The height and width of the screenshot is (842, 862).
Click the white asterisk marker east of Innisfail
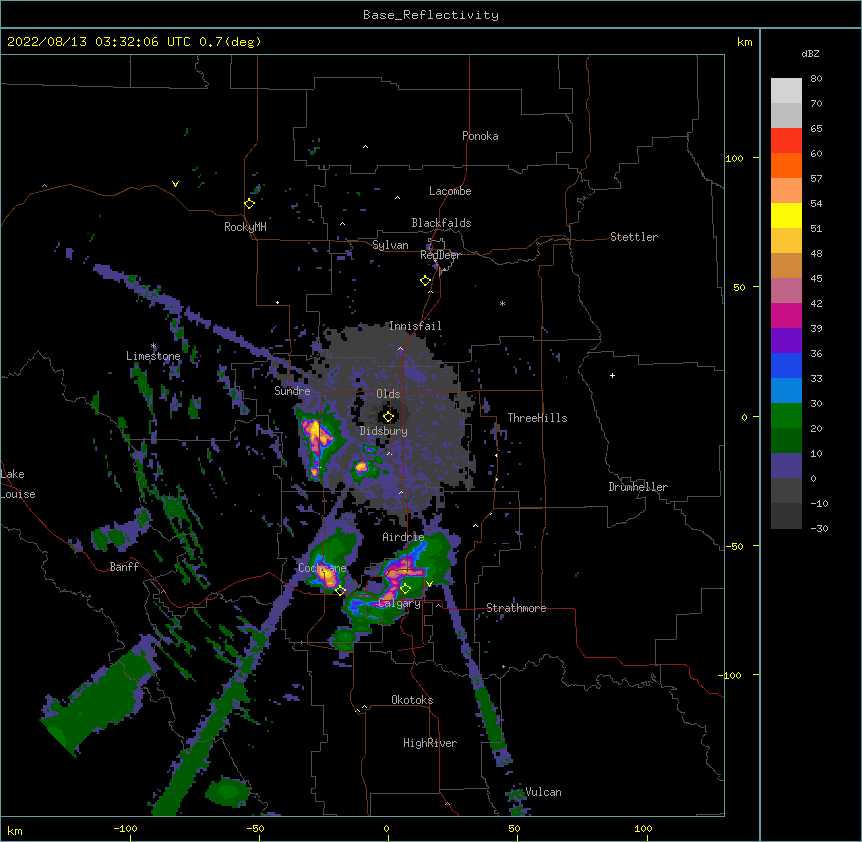click(x=502, y=304)
